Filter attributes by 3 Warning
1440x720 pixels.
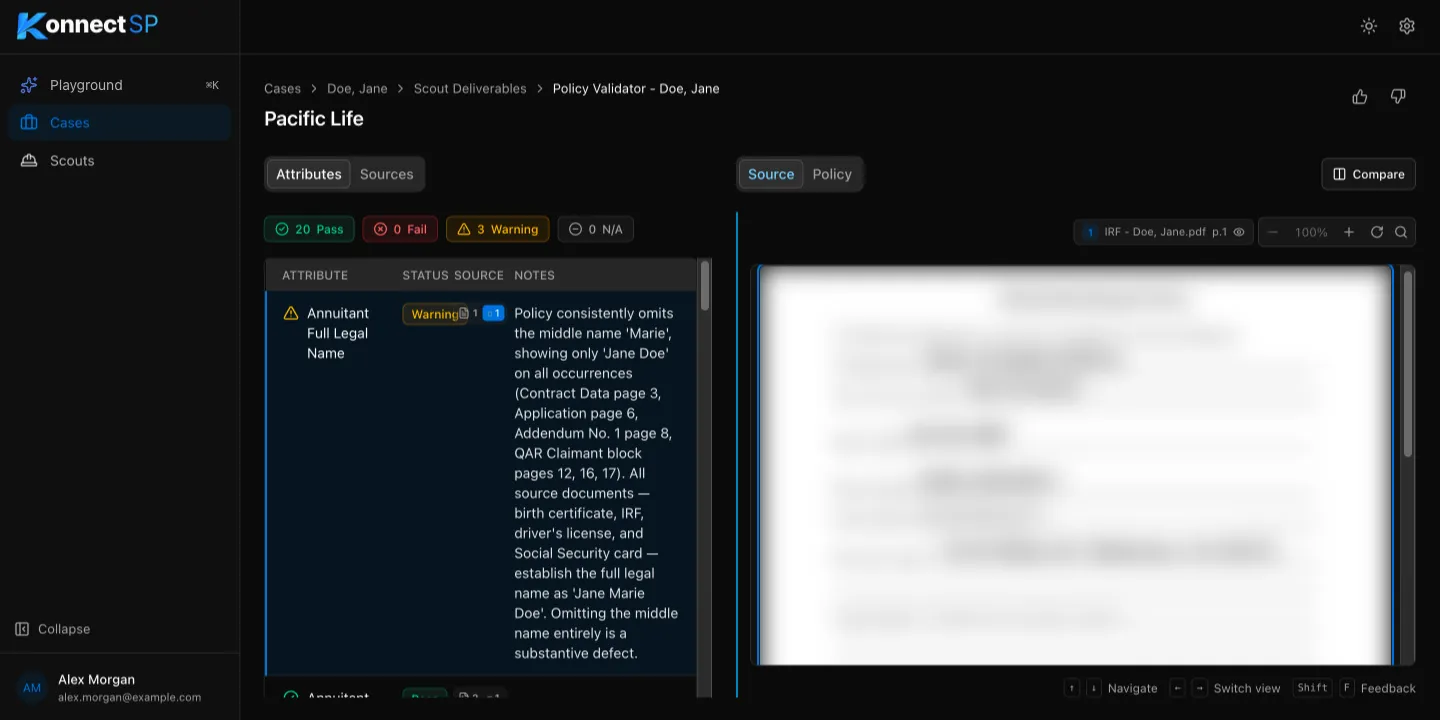pos(497,229)
